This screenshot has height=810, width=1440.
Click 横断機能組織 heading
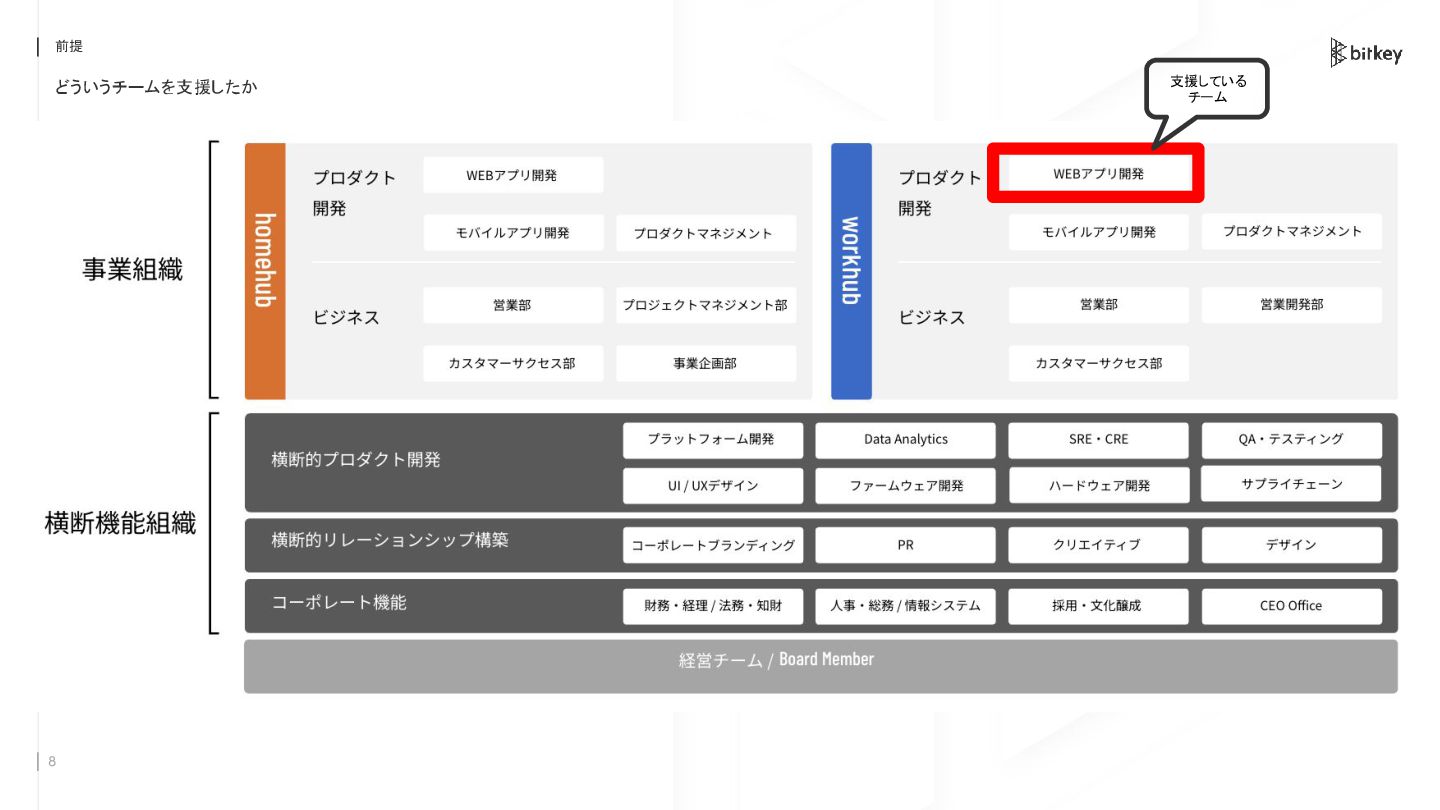click(x=120, y=524)
